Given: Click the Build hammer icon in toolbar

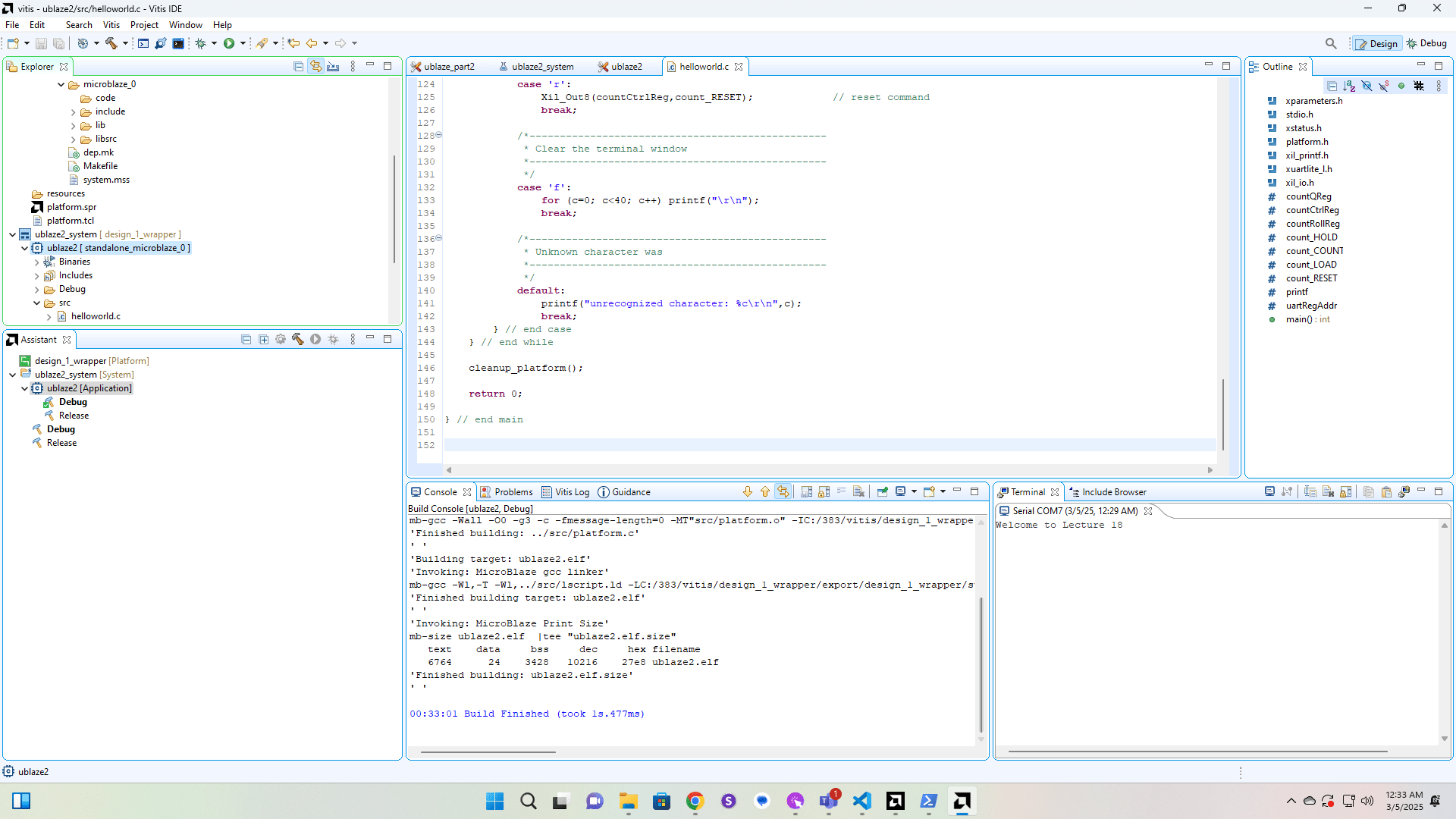Looking at the screenshot, I should point(111,43).
